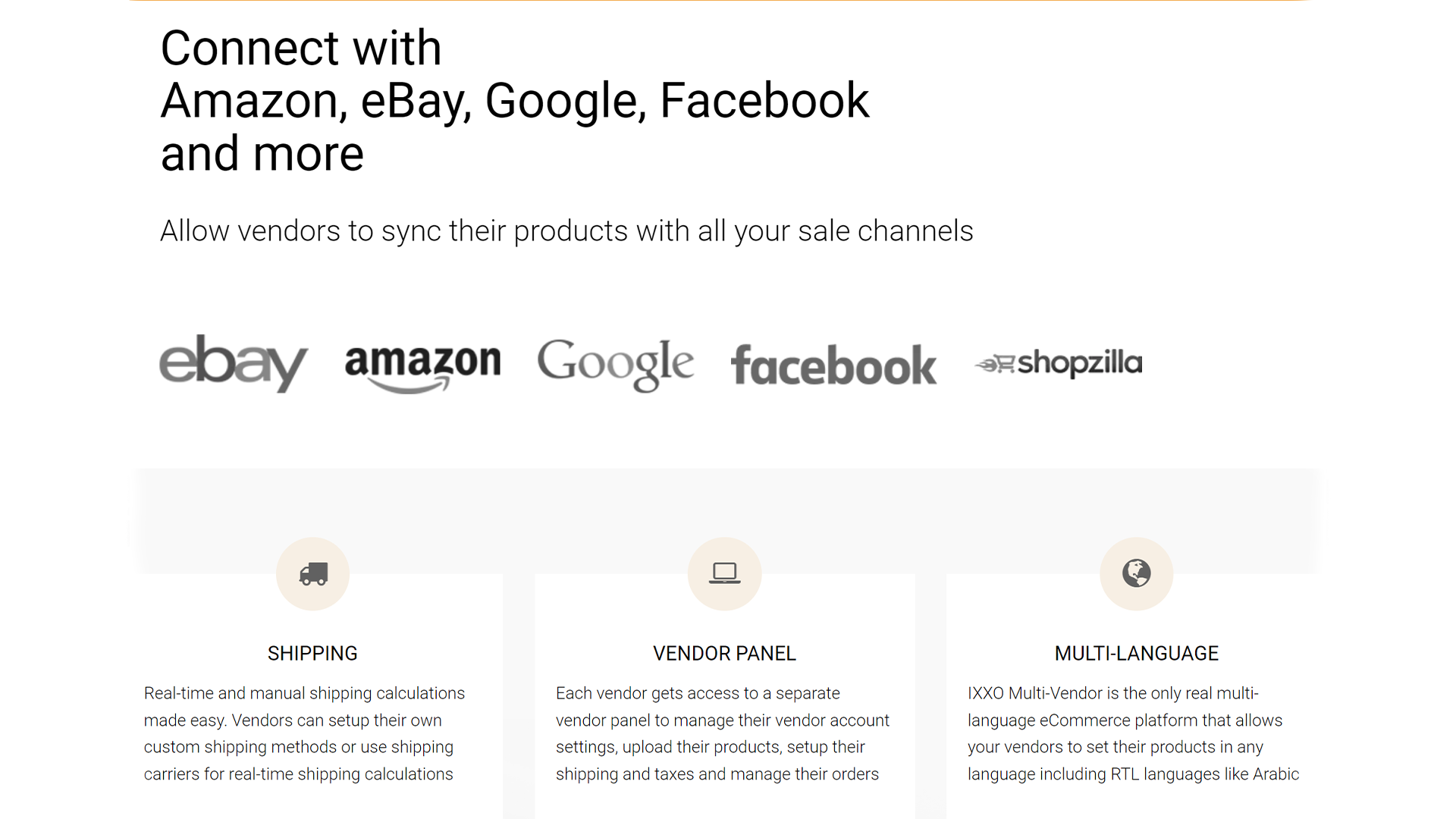The width and height of the screenshot is (1456, 819).
Task: Open the VENDOR PANEL feature title
Action: (x=724, y=654)
